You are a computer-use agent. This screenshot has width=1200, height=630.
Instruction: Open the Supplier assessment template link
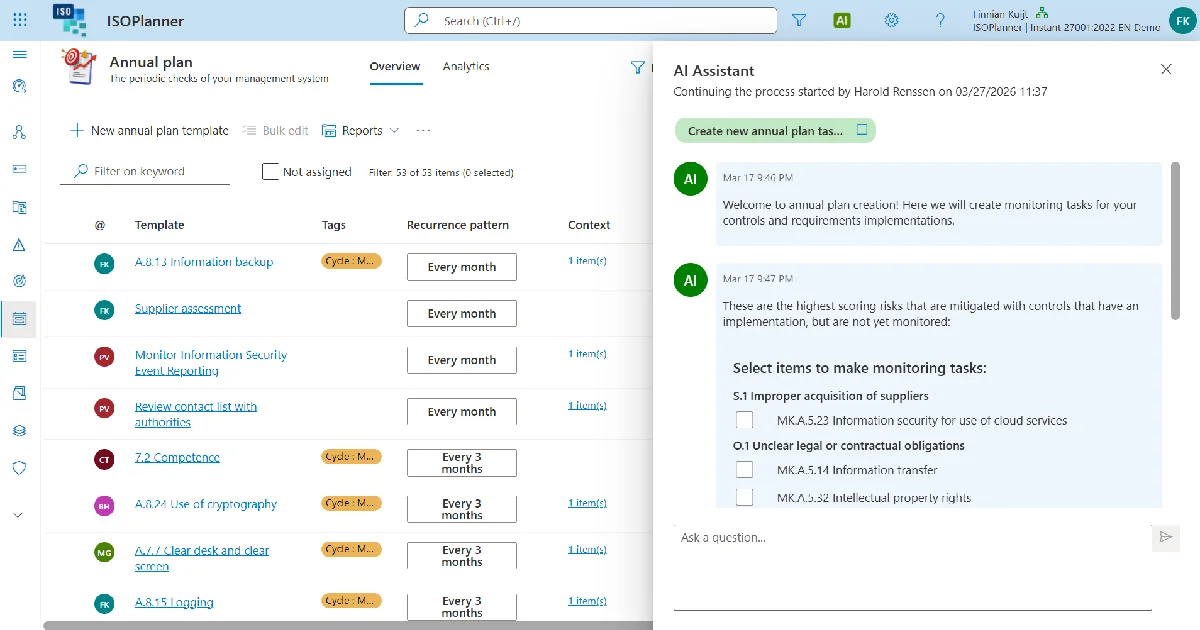pyautogui.click(x=188, y=308)
